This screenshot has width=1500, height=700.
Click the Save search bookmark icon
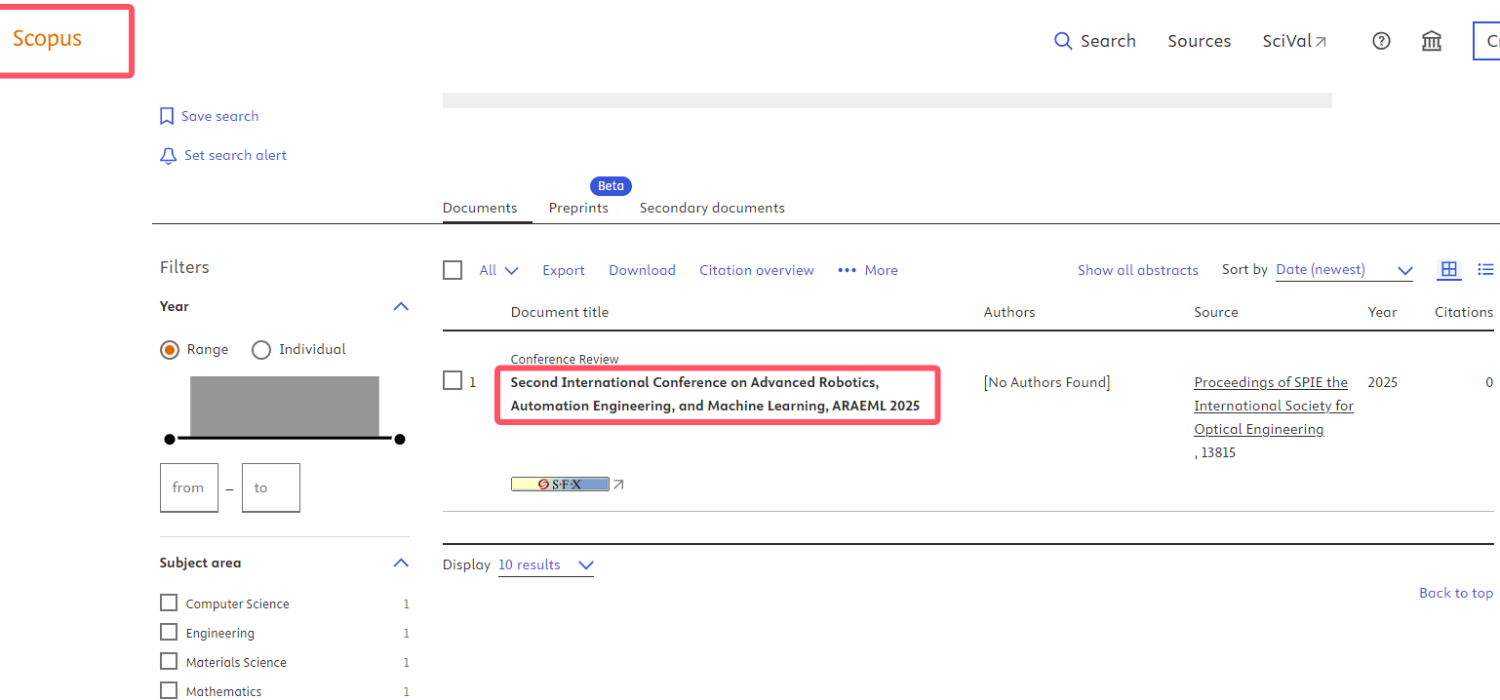coord(167,116)
